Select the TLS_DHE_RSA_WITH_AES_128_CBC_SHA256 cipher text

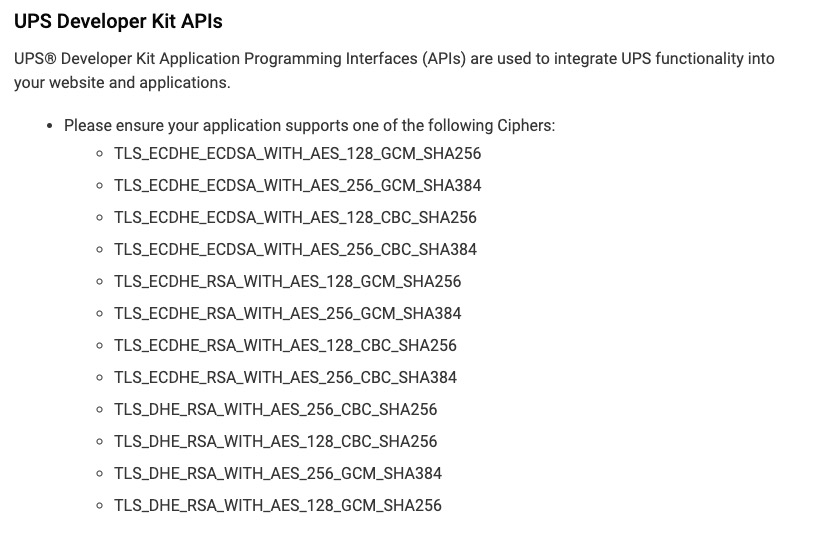[276, 442]
